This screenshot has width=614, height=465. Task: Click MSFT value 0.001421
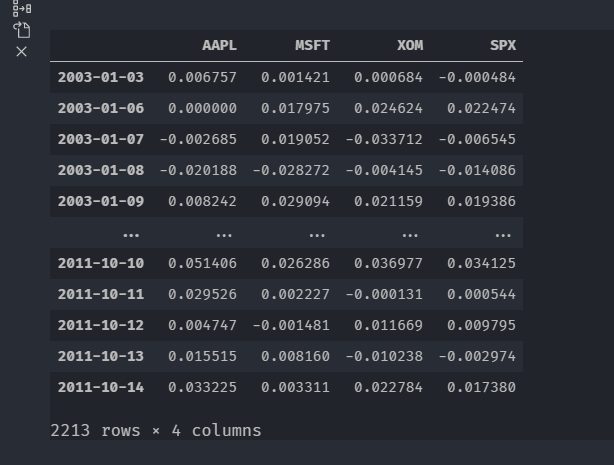(295, 77)
